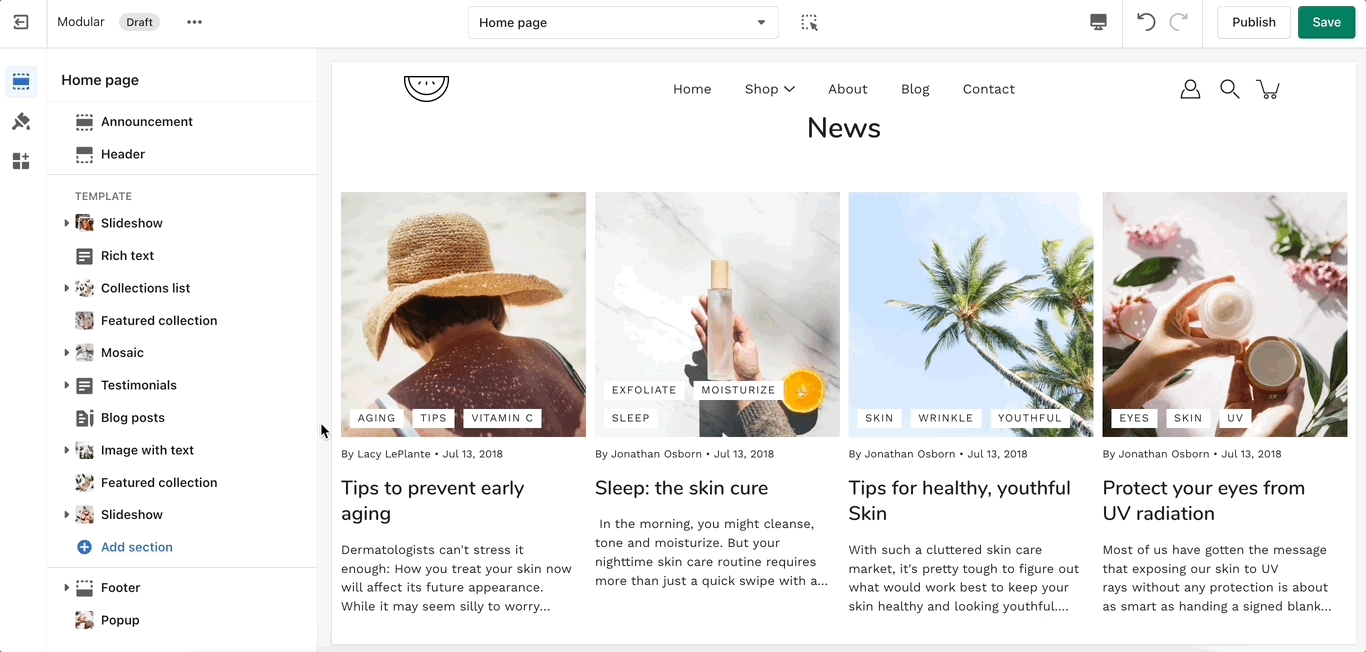Expand the Testimonials section
This screenshot has width=1366, height=652.
coord(67,385)
